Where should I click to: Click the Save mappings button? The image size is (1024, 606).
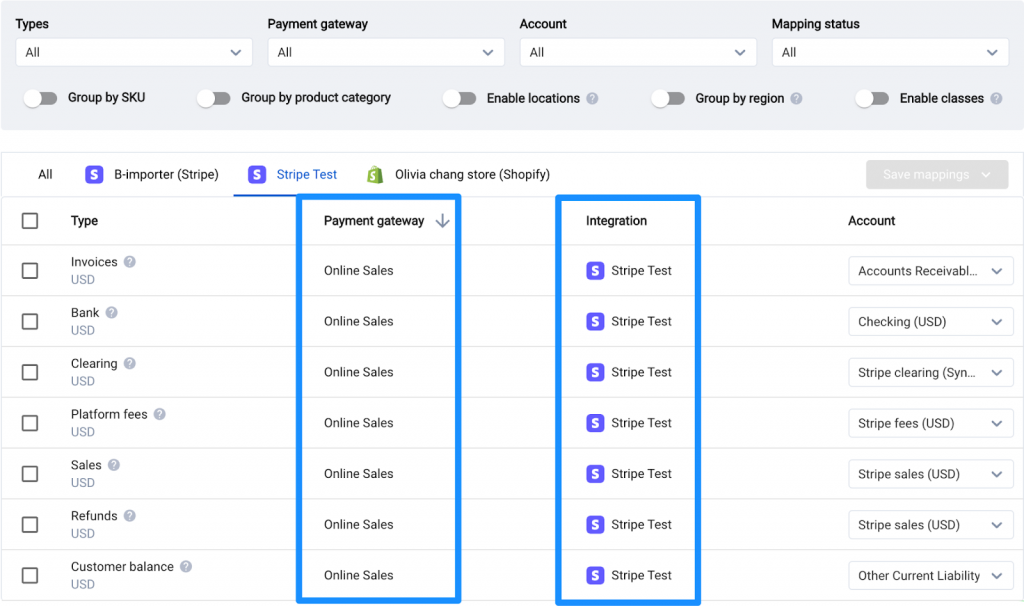tap(936, 175)
